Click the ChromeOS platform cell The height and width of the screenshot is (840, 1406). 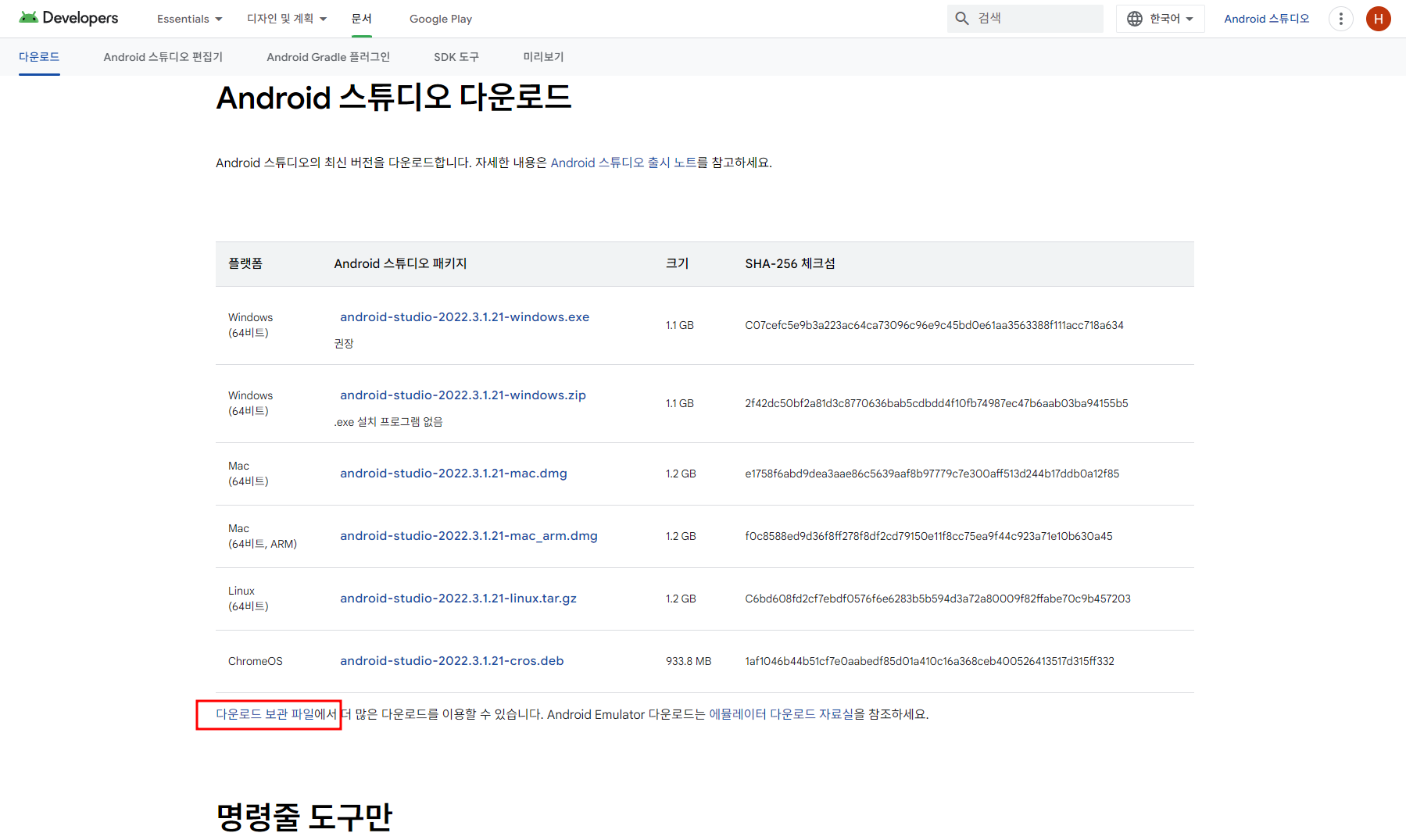pyautogui.click(x=256, y=661)
